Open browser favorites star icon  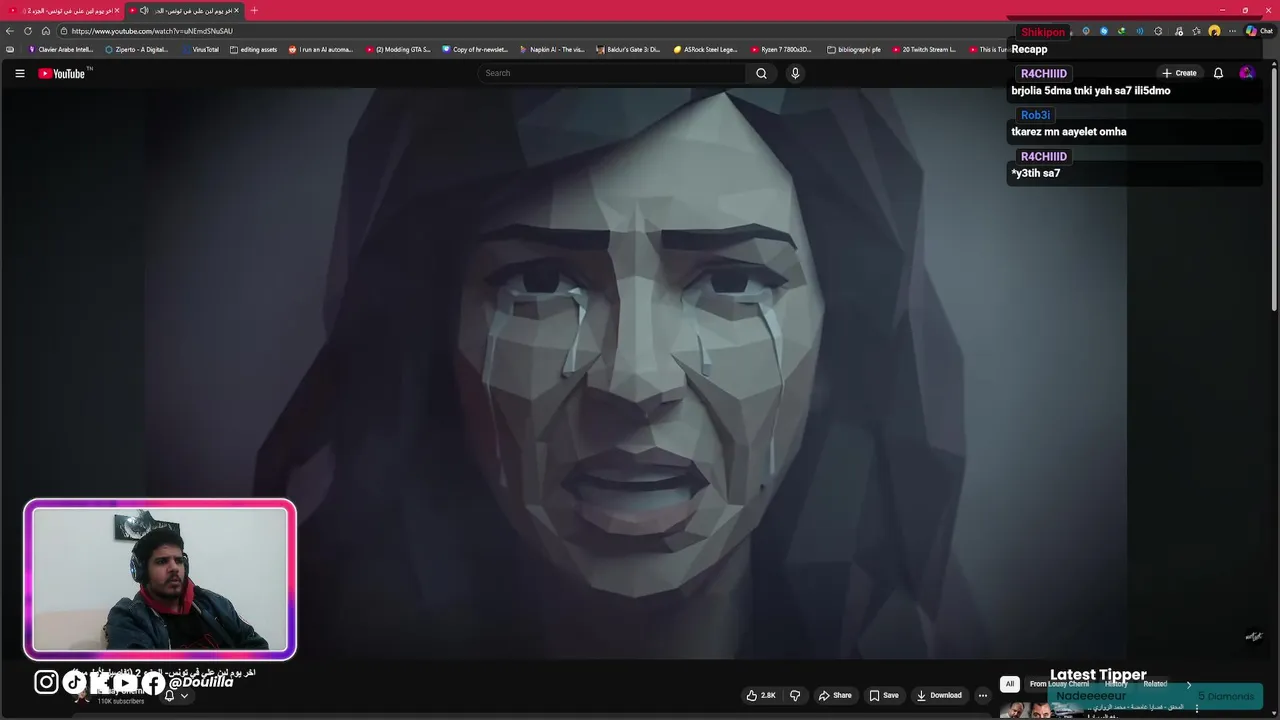(1196, 31)
